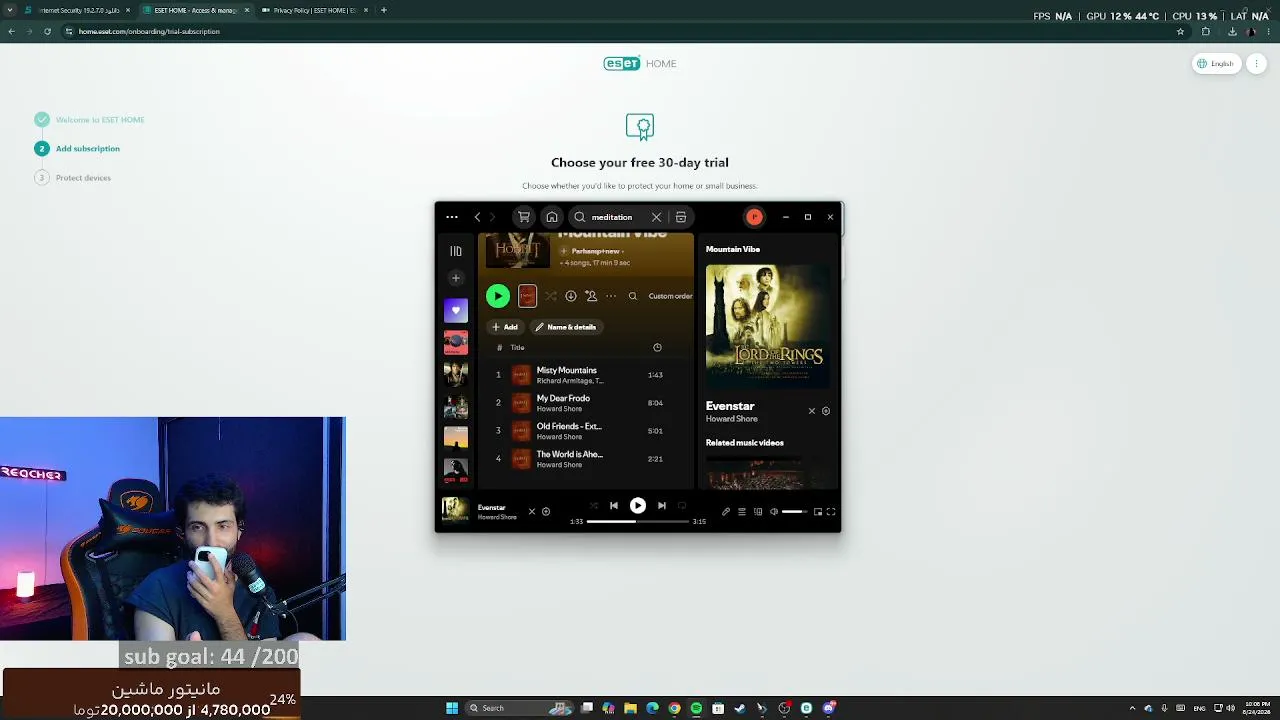Toggle shuffle in the player bar
The height and width of the screenshot is (720, 1280).
[593, 506]
